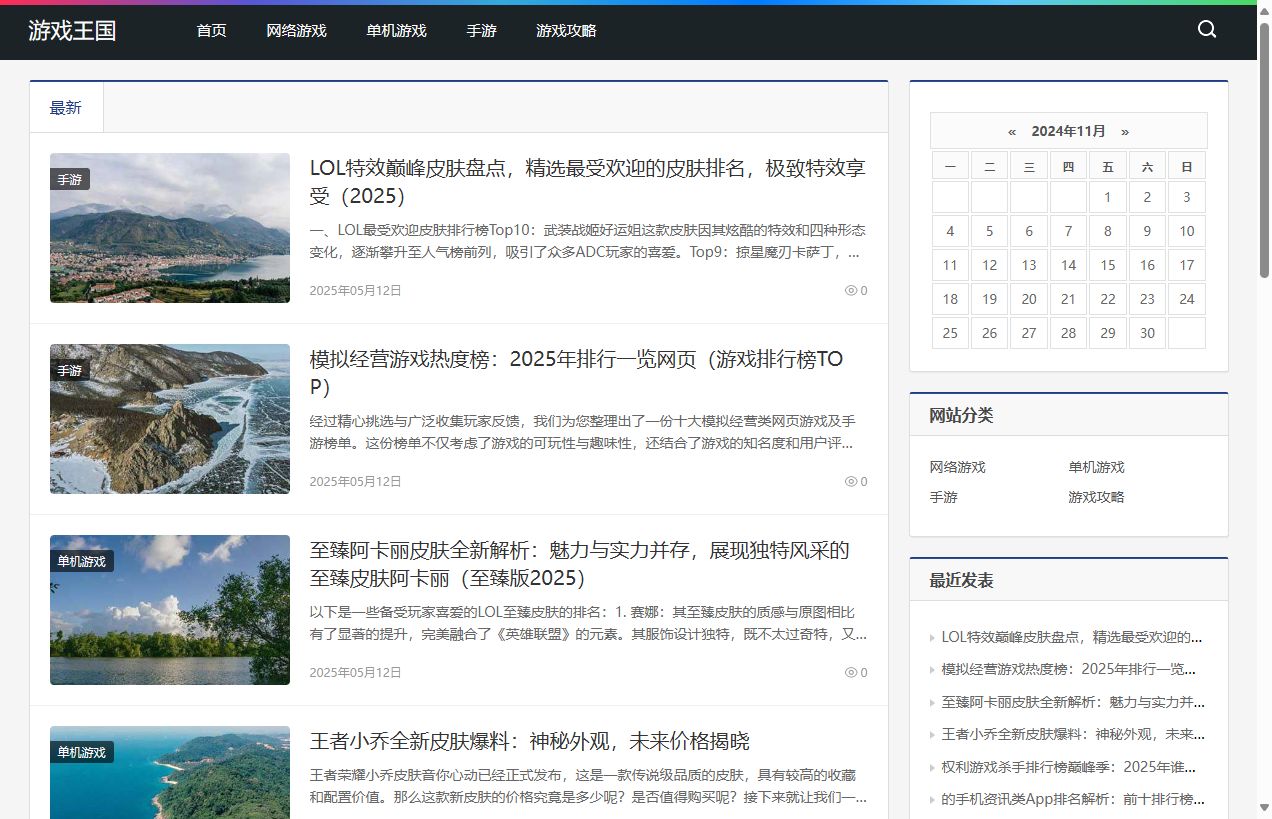This screenshot has height=819, width=1272.
Task: Switch to the 最新 tab
Action: 65,107
